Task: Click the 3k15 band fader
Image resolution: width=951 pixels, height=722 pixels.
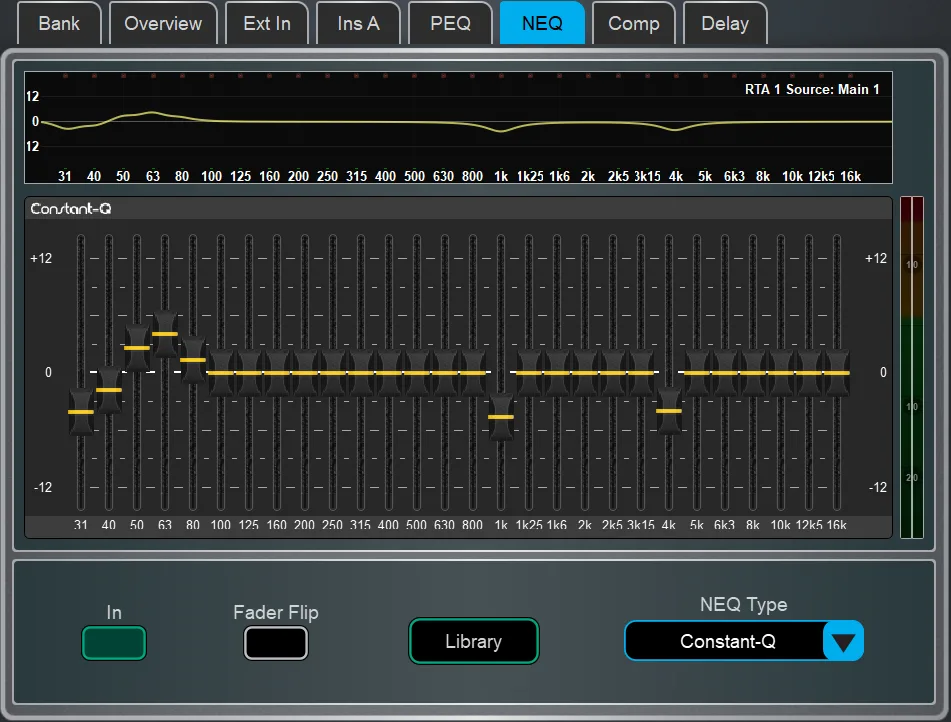Action: pyautogui.click(x=640, y=373)
